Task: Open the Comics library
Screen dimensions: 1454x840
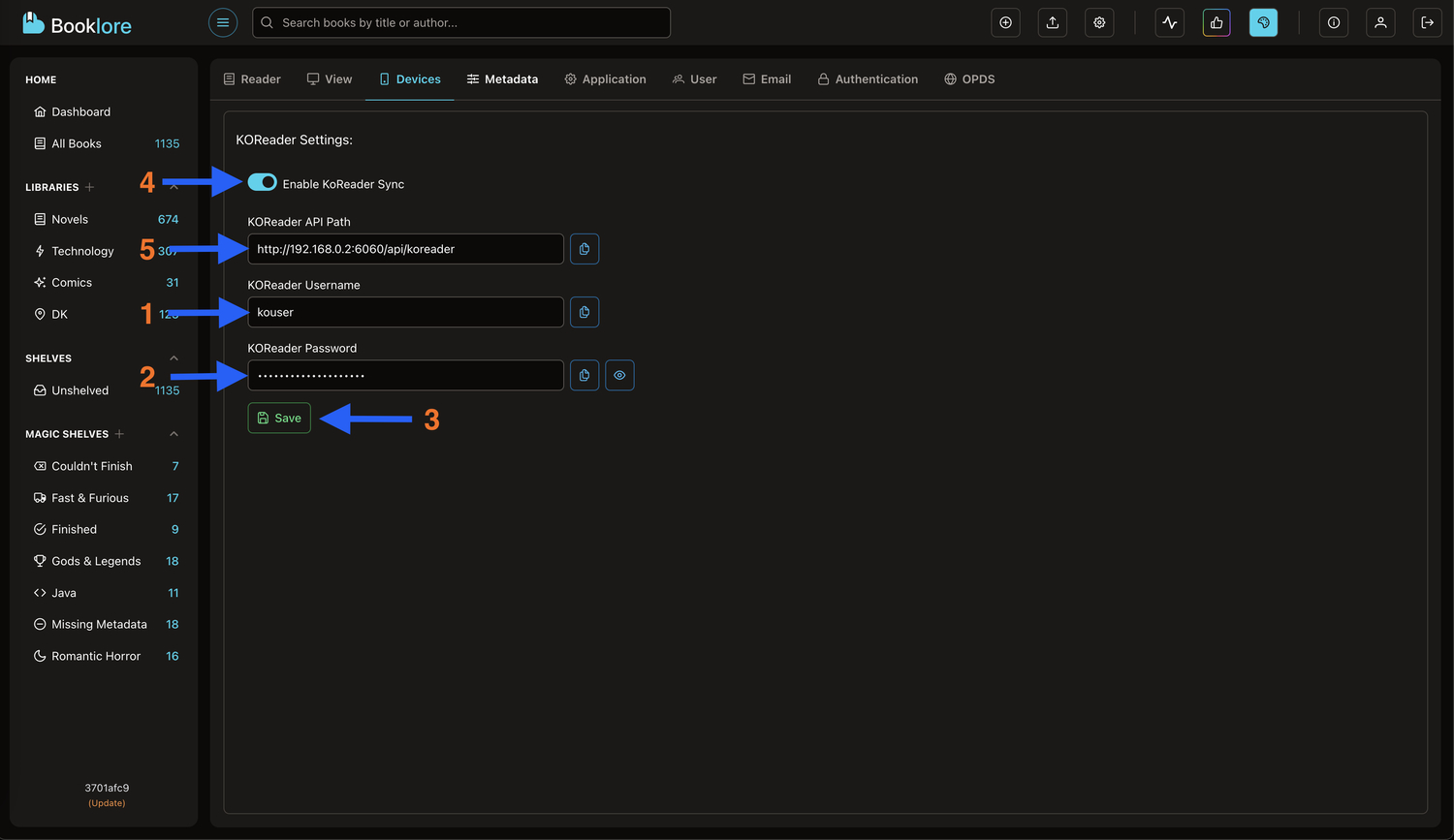Action: 105,283
